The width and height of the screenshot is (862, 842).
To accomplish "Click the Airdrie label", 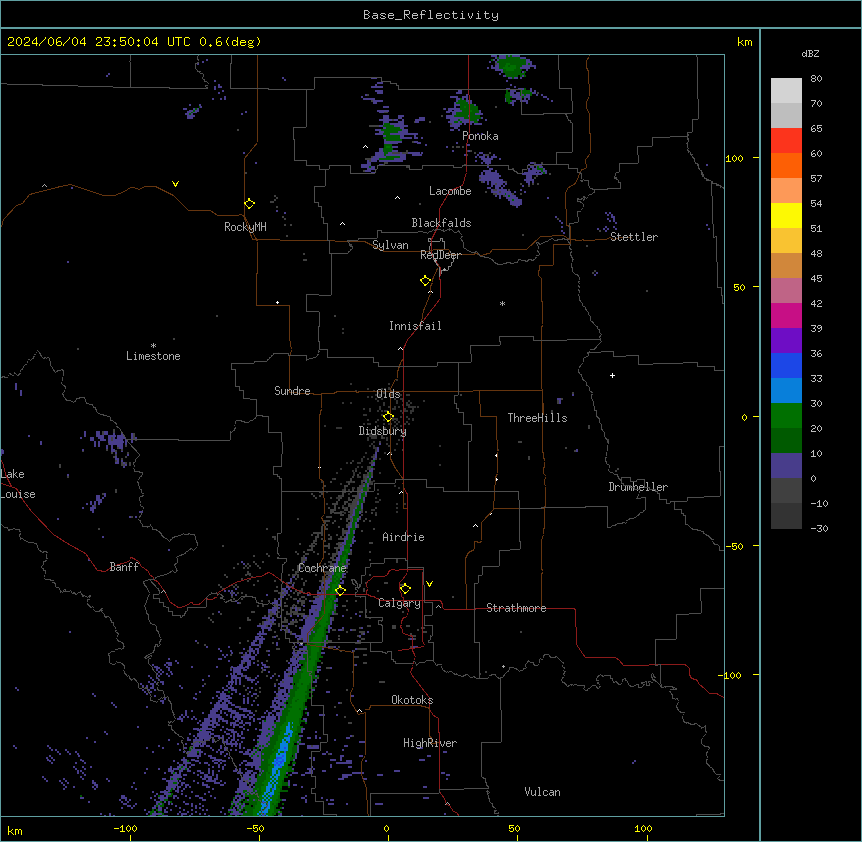I will click(x=403, y=537).
